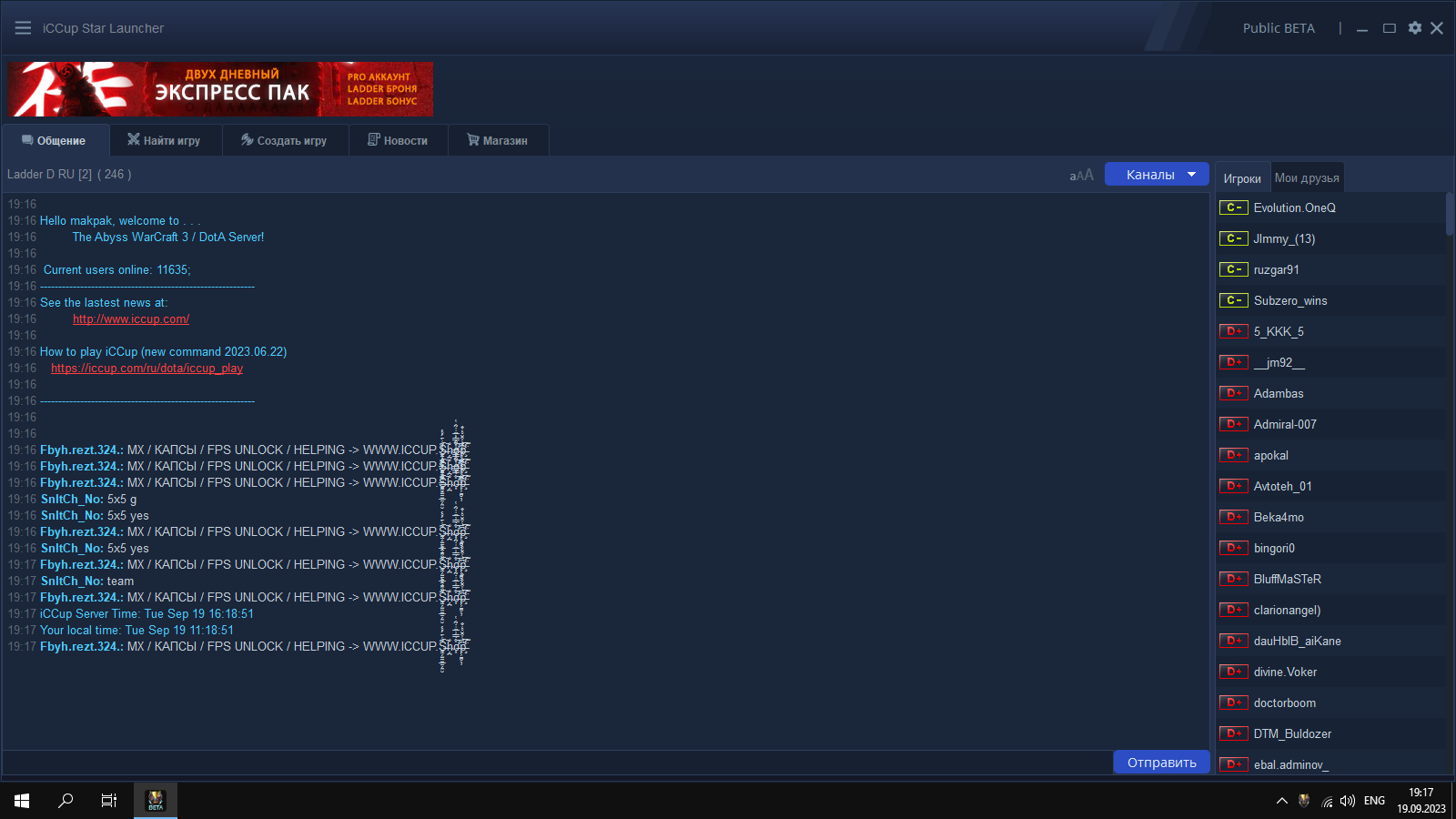Click rank badge next to ruzgar91
This screenshot has height=819, width=1456.
[1233, 269]
